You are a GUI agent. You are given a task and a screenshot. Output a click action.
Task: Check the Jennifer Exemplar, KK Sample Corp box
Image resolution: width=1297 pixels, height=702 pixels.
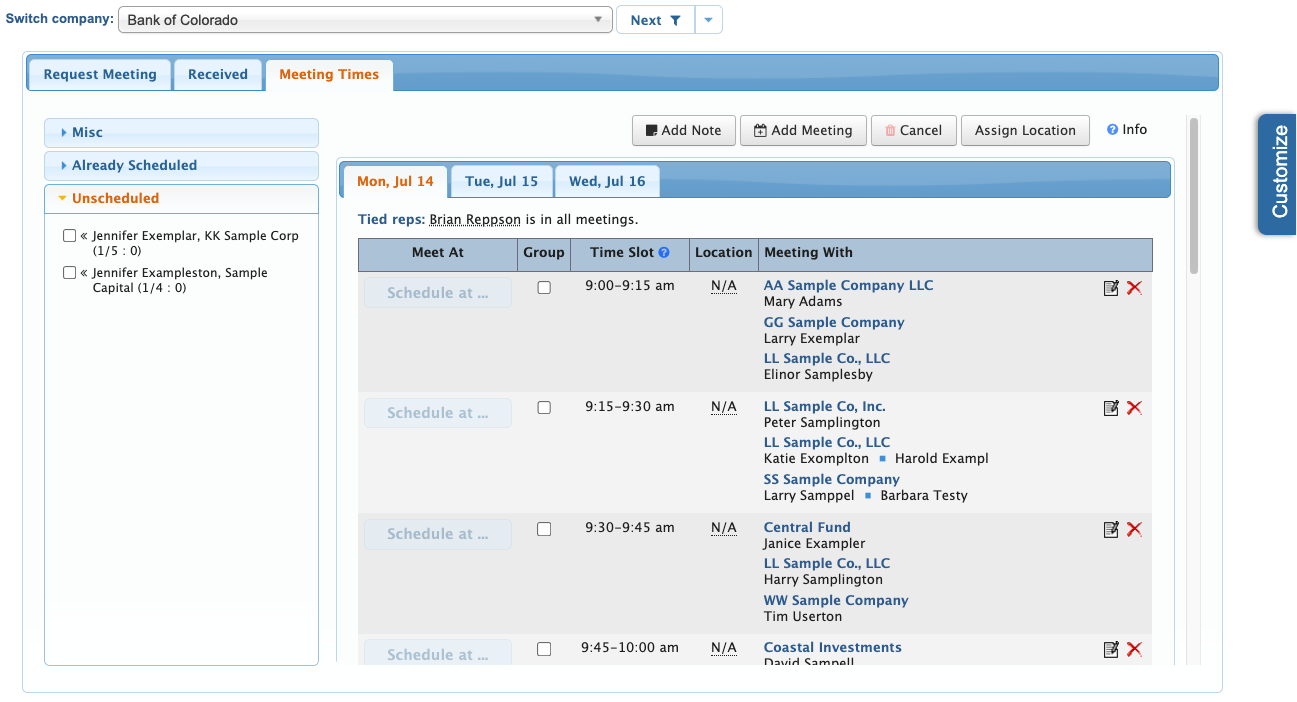coord(69,236)
